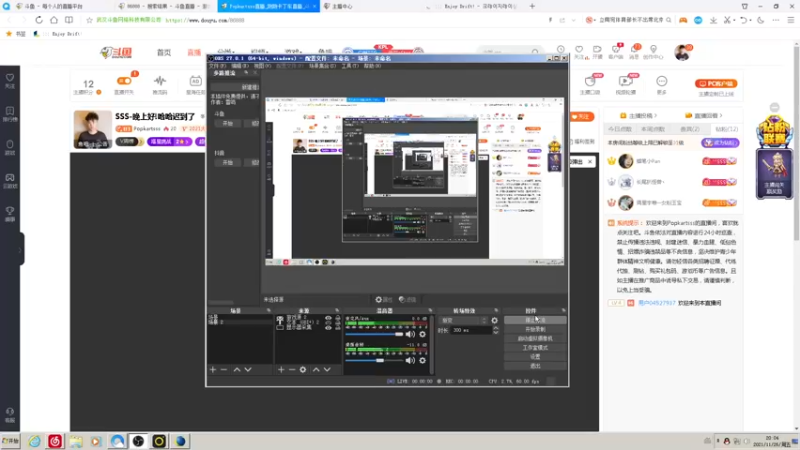Toggle the live broadcast switch on the Douyu toolbar
Screen dimensions: 800x450
[124, 81]
